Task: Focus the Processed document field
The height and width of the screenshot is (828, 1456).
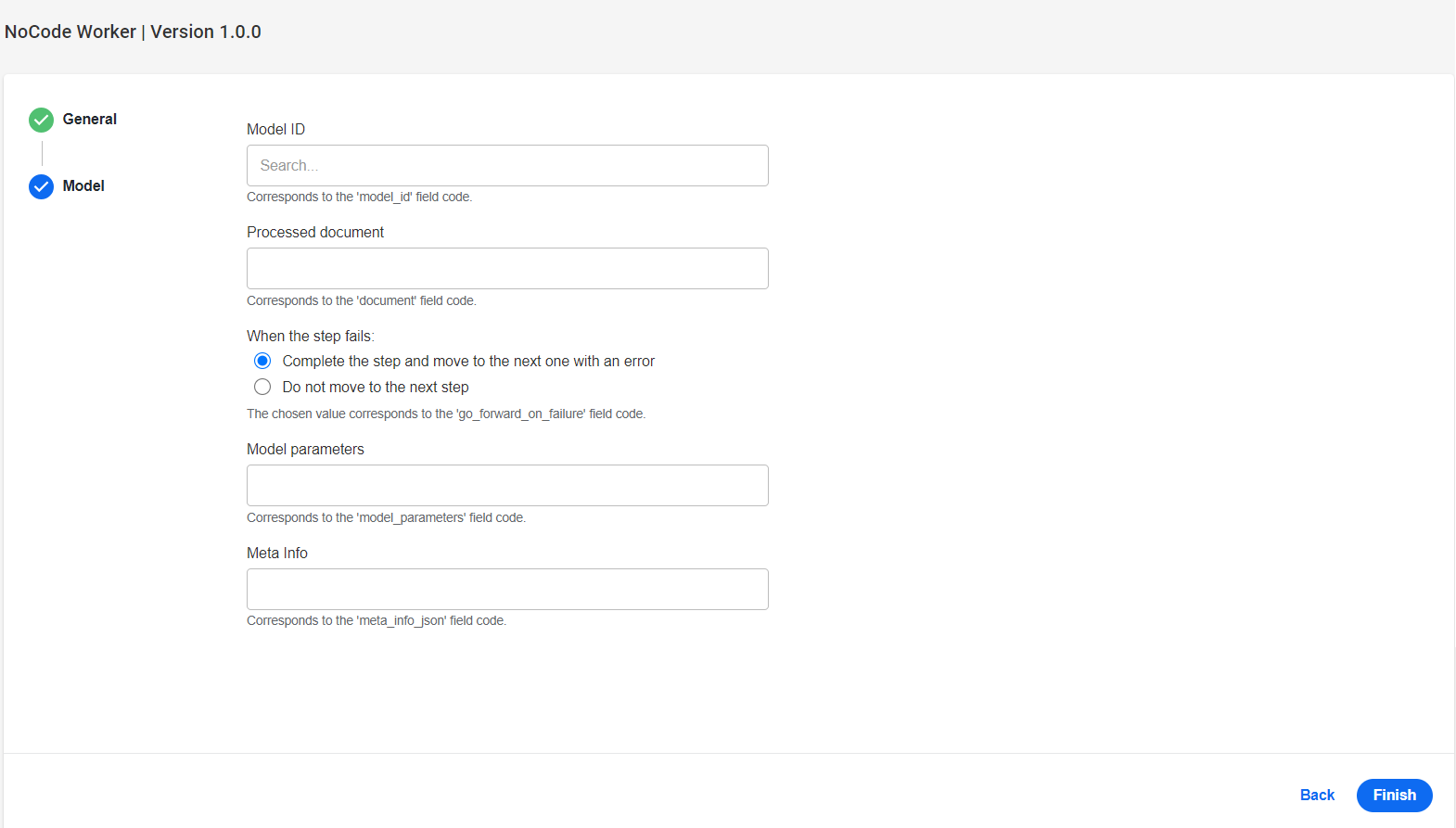Action: click(x=507, y=268)
